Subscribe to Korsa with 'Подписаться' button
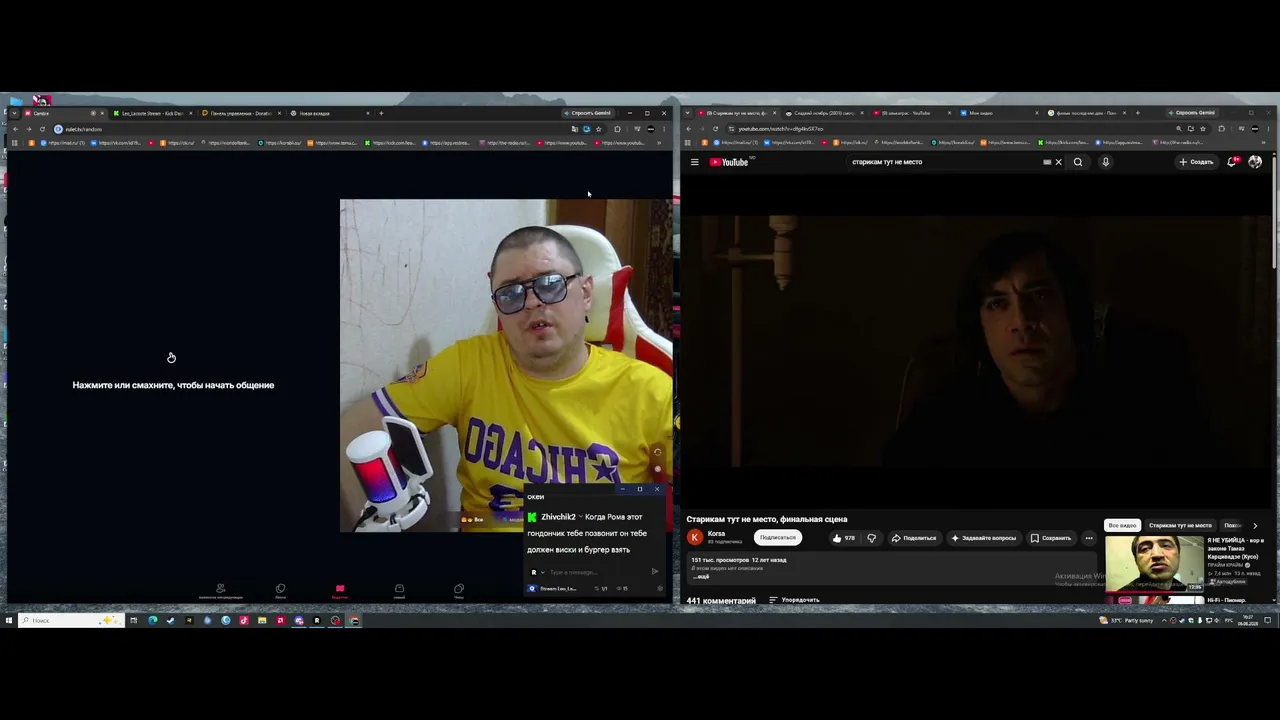This screenshot has width=1280, height=720. pyautogui.click(x=778, y=537)
